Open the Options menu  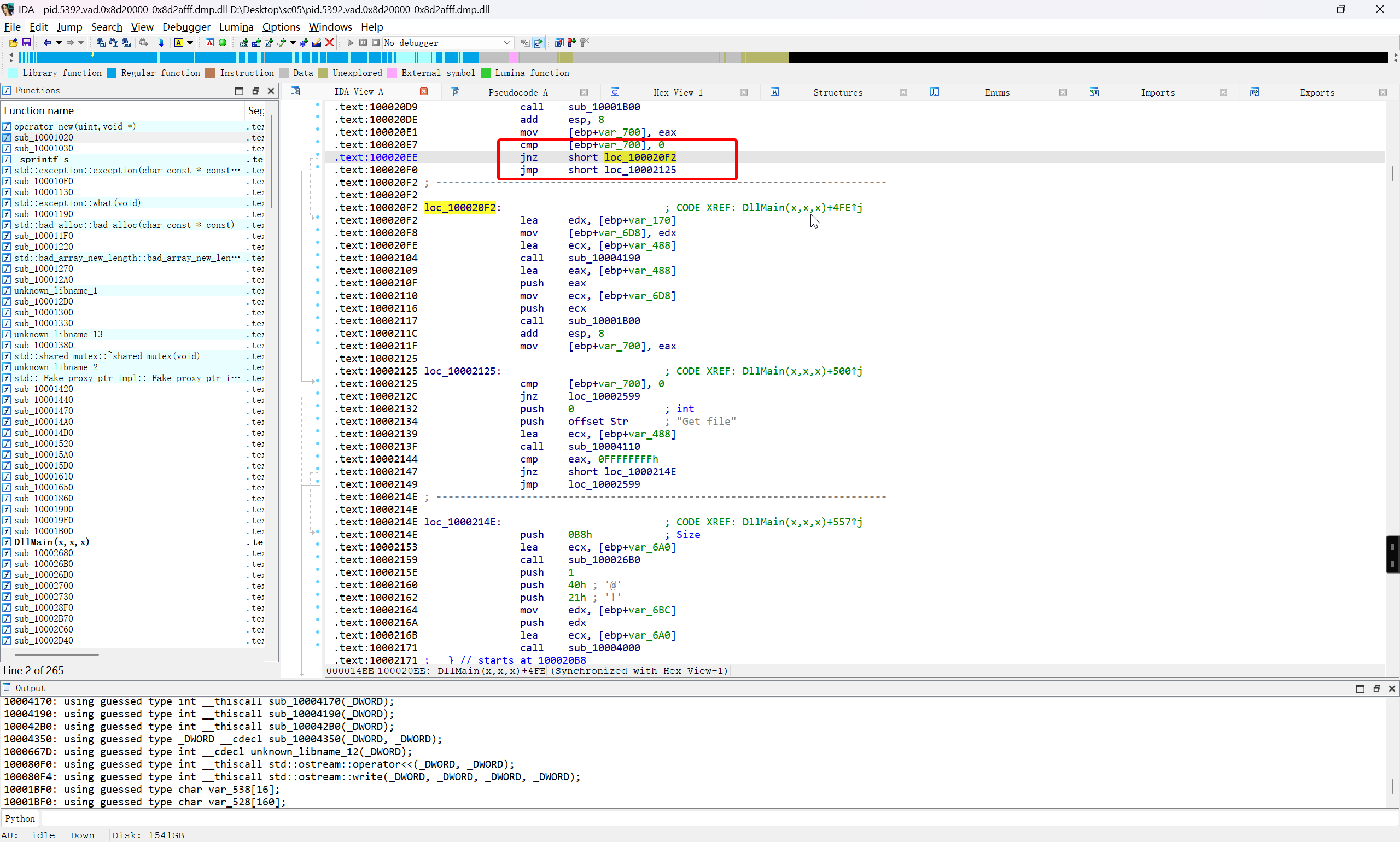pyautogui.click(x=281, y=27)
